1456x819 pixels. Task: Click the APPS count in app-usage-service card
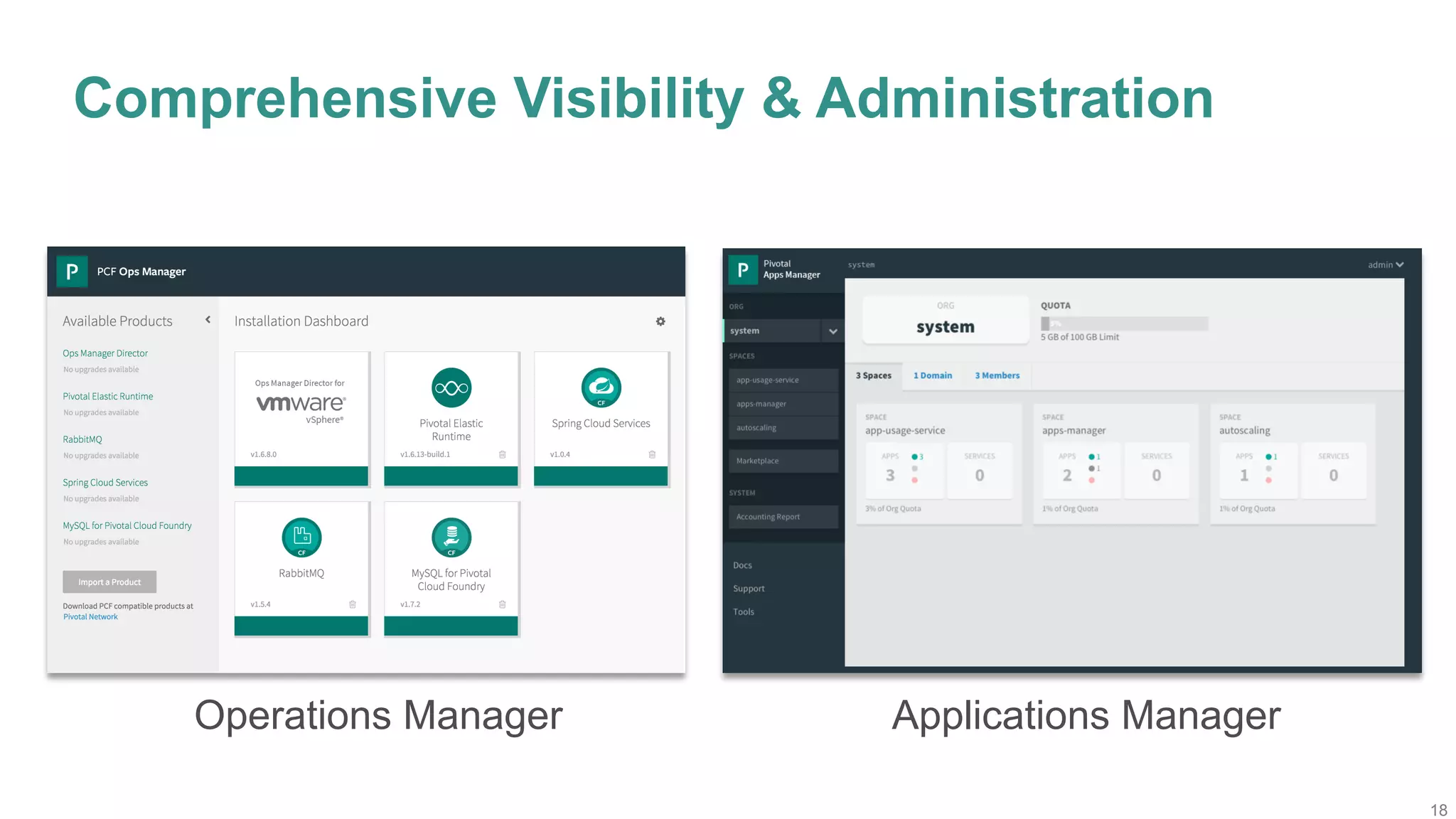[x=890, y=475]
